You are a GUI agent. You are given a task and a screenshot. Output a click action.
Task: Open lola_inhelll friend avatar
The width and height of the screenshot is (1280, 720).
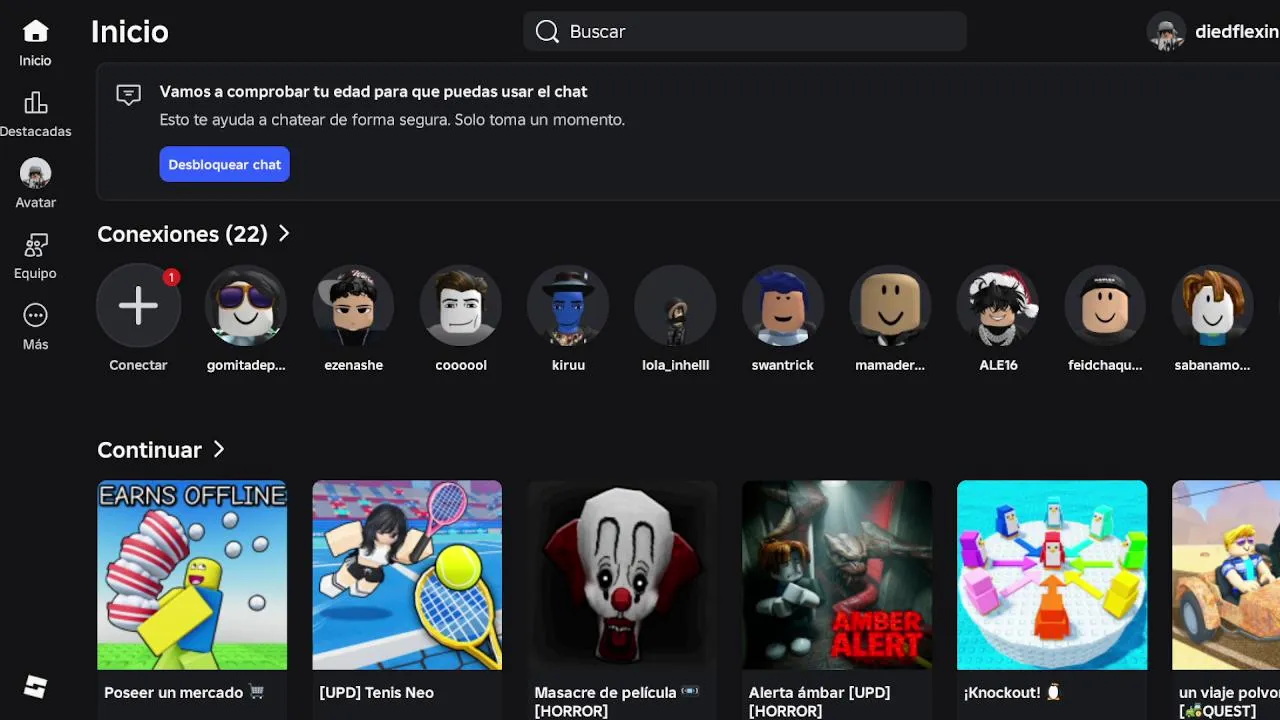(x=676, y=306)
